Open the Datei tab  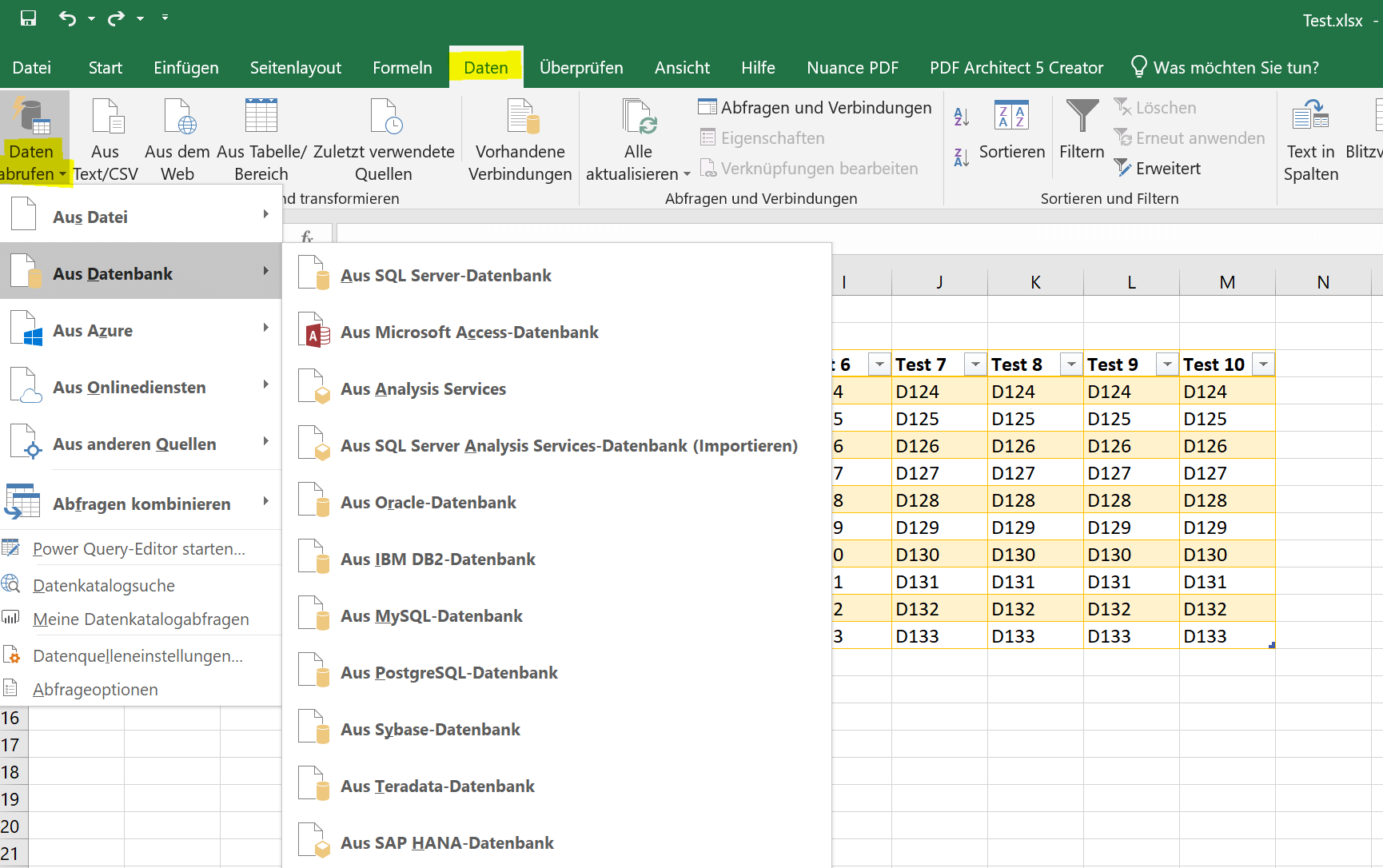(x=32, y=68)
